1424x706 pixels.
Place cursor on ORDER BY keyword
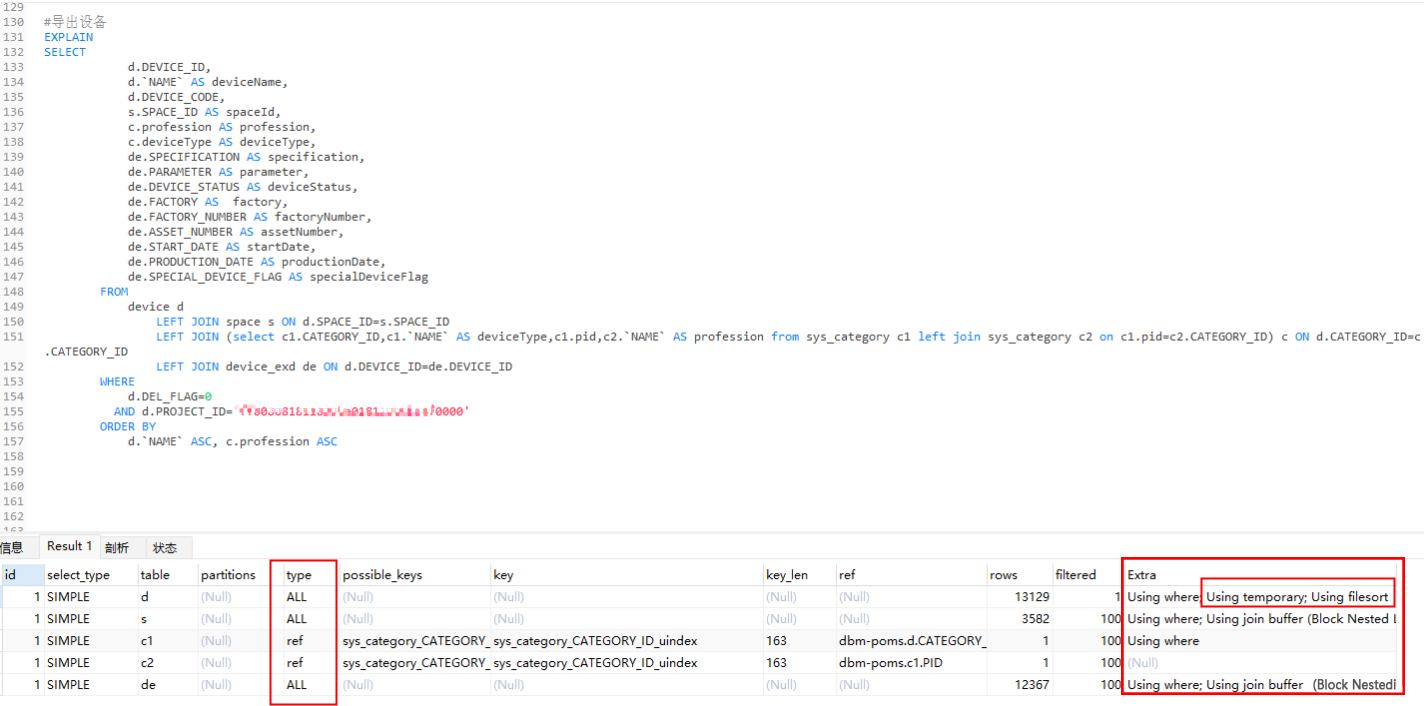point(128,427)
